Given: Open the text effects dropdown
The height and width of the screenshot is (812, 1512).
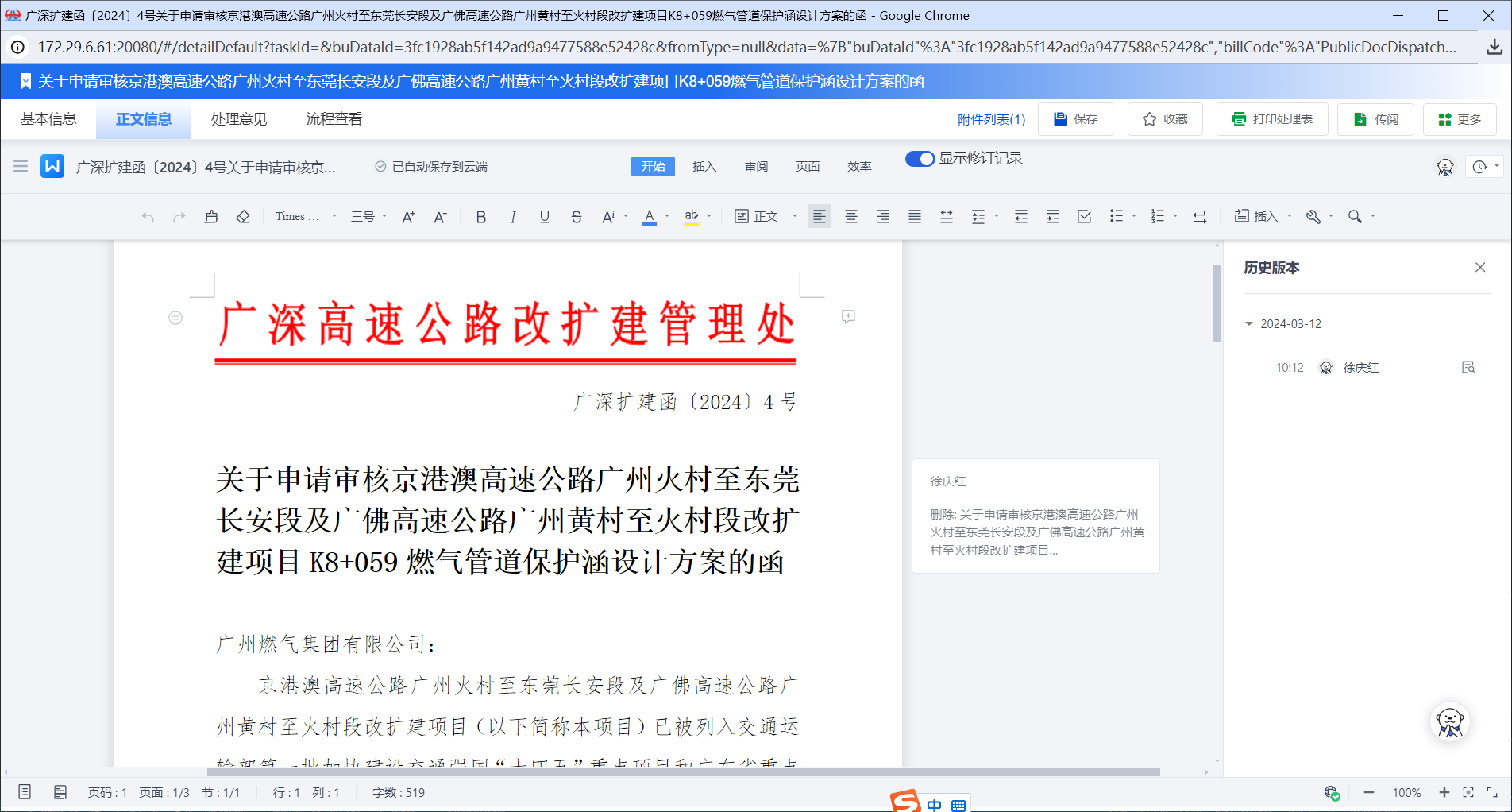Looking at the screenshot, I should (x=615, y=217).
